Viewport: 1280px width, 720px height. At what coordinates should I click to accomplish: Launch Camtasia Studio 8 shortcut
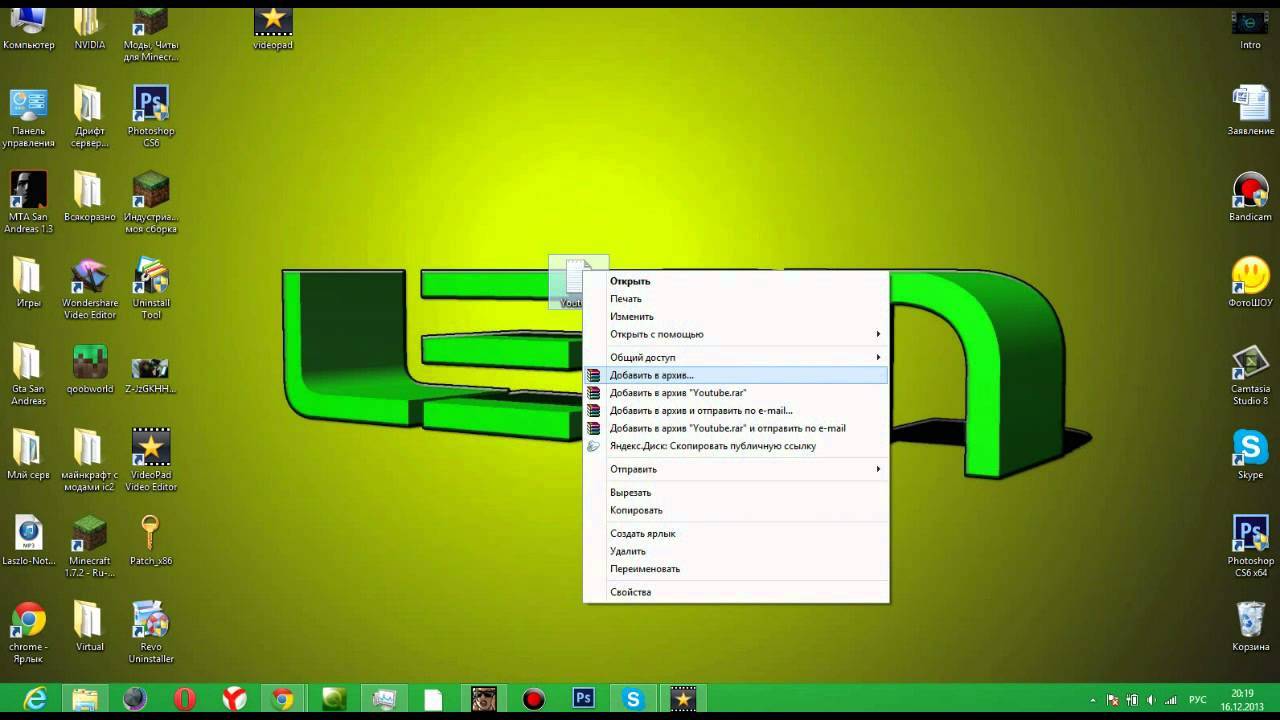[x=1250, y=376]
